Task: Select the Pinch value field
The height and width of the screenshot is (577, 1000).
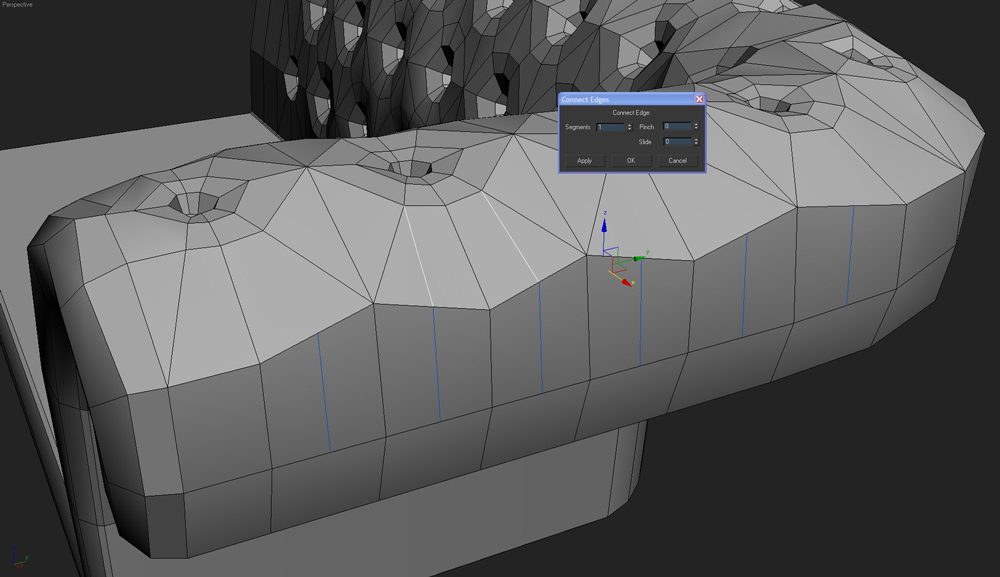Action: pos(676,127)
